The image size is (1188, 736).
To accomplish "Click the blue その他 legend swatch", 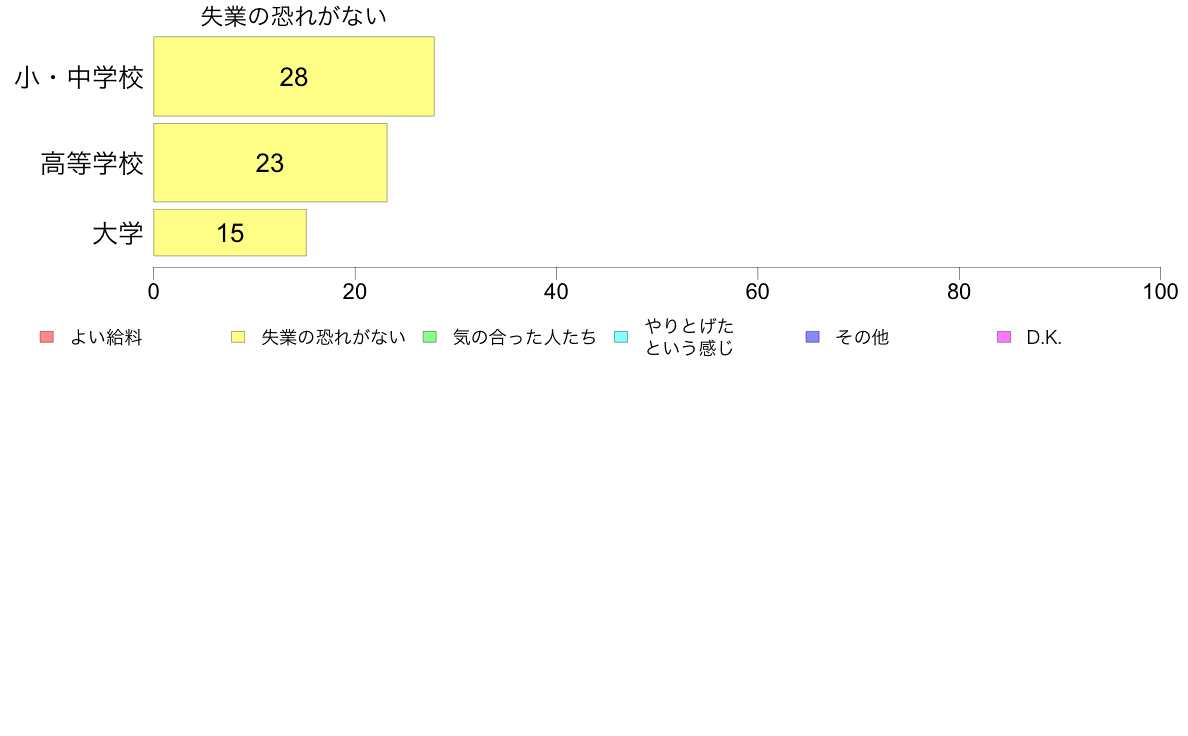I will [812, 337].
